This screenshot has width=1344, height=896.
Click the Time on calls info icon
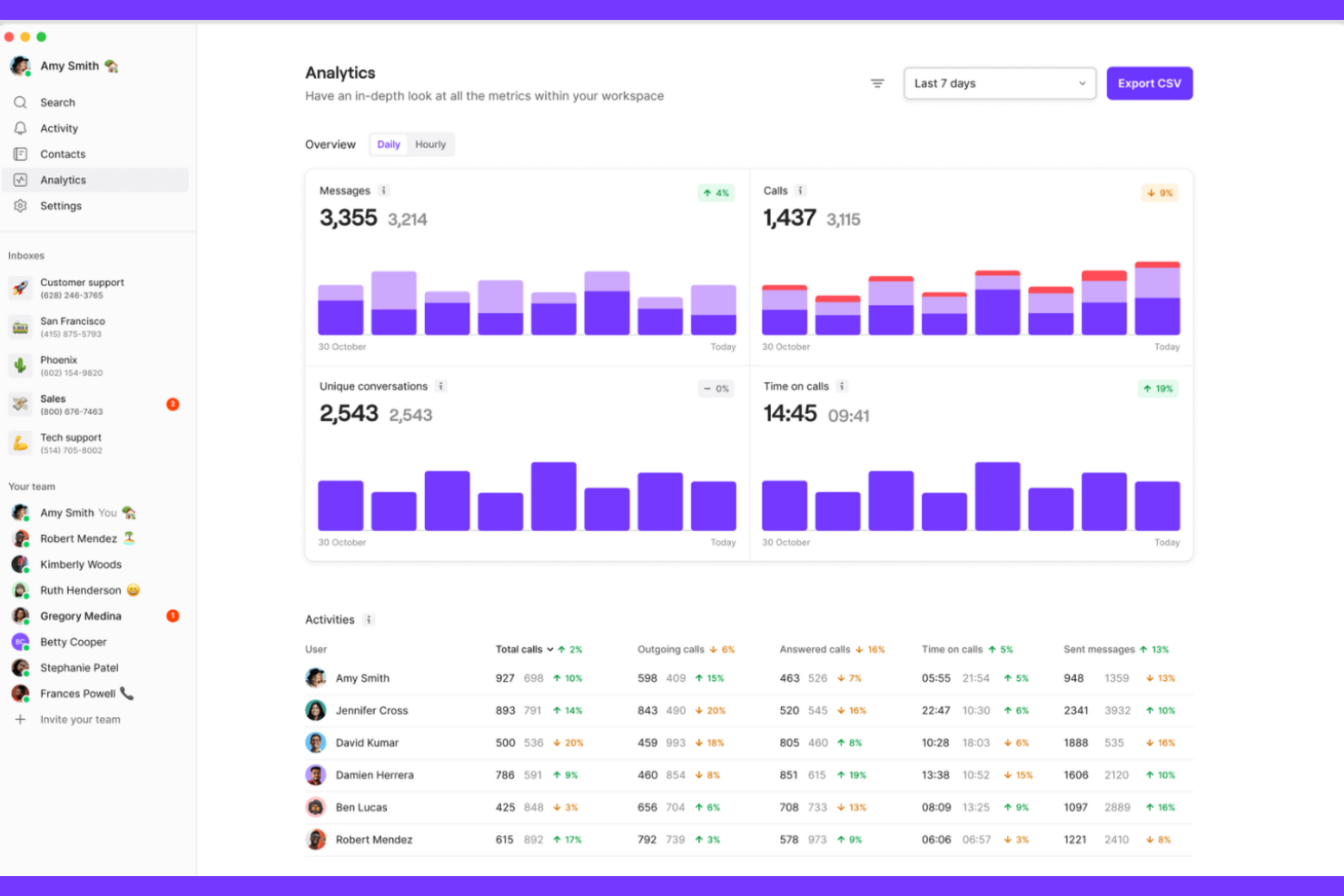click(843, 386)
